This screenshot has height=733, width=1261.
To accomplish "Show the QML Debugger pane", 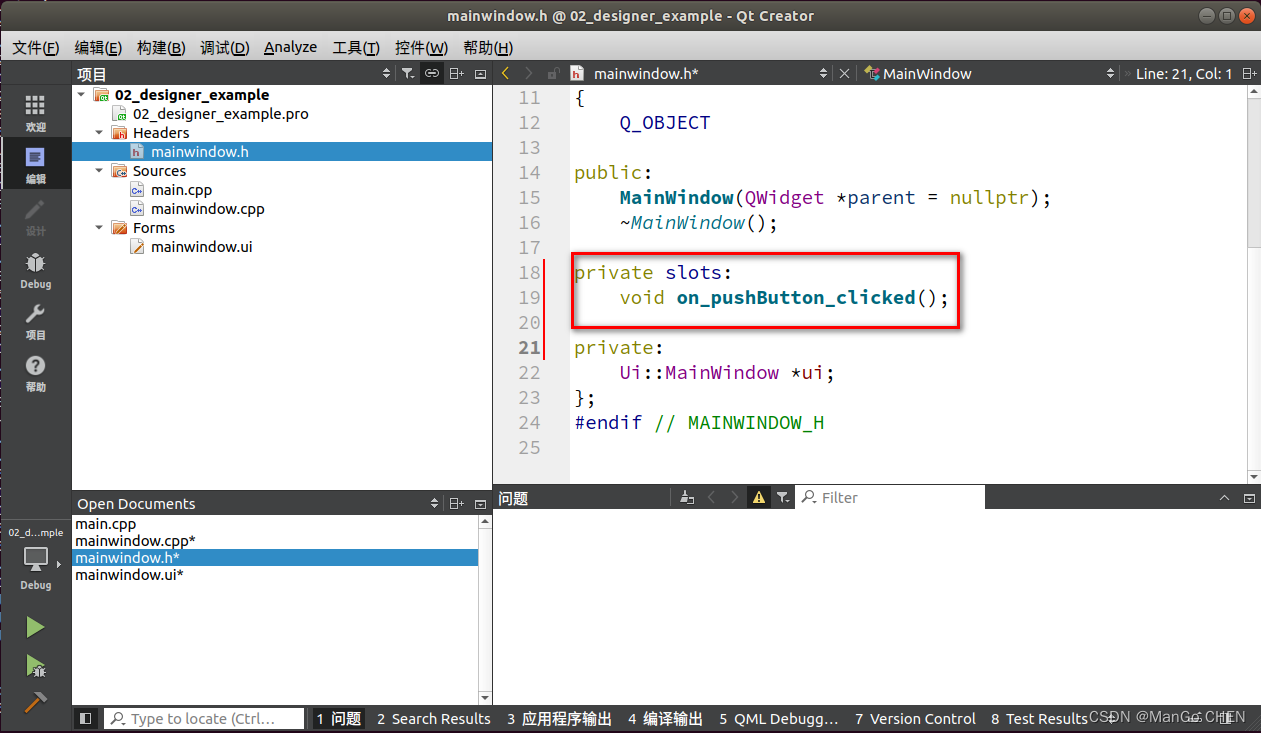I will point(779,718).
